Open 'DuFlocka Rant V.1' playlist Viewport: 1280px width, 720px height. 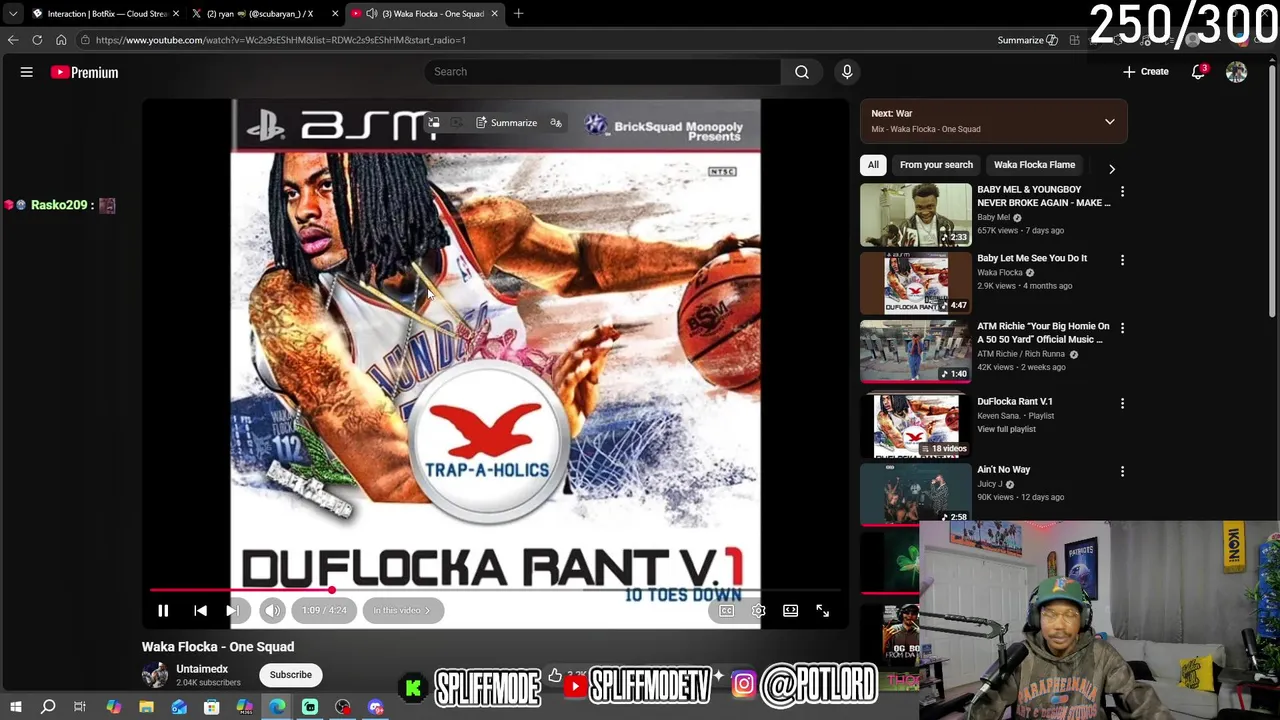click(x=1015, y=402)
